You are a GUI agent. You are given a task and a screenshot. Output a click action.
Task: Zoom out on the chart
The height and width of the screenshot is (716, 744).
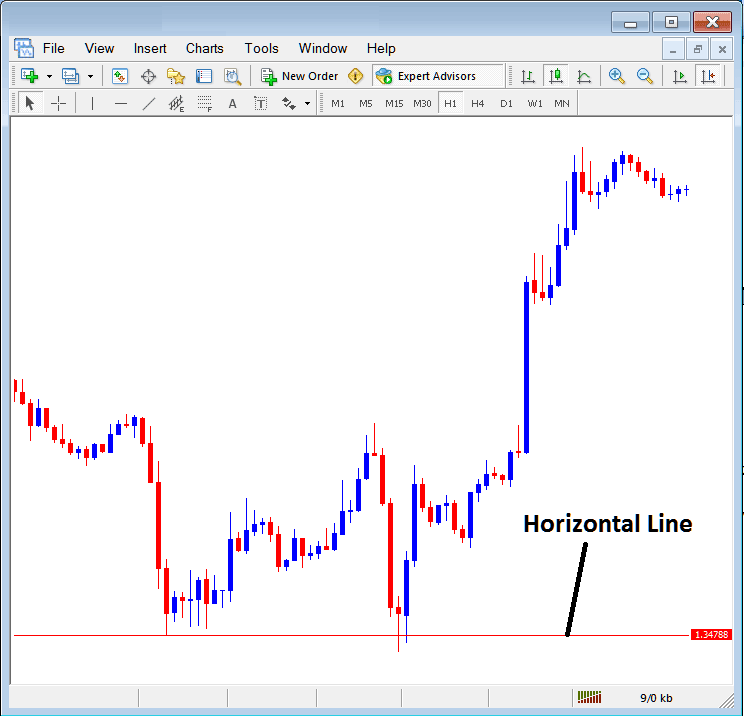(645, 76)
